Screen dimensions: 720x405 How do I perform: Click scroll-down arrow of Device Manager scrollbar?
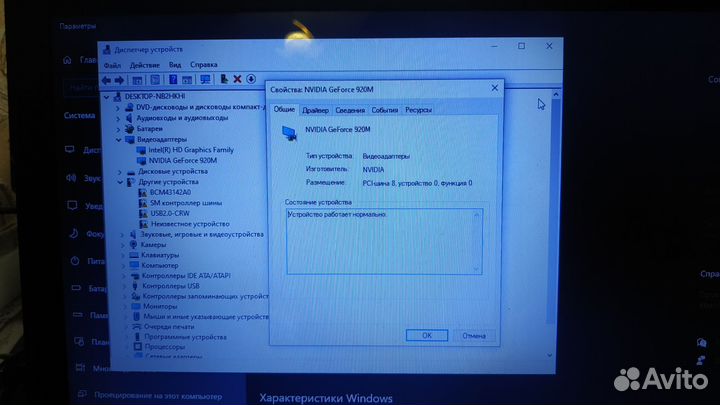pos(550,355)
